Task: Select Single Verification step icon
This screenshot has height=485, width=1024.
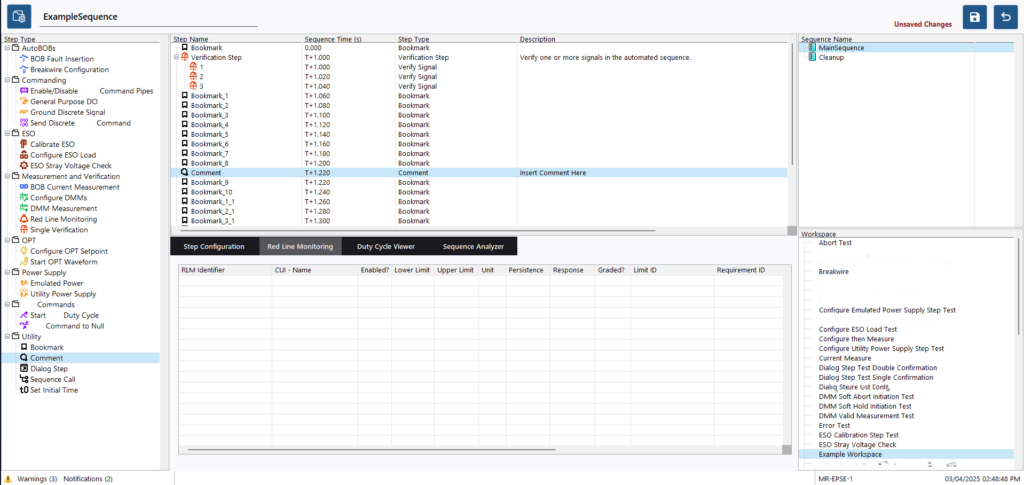Action: pyautogui.click(x=25, y=230)
